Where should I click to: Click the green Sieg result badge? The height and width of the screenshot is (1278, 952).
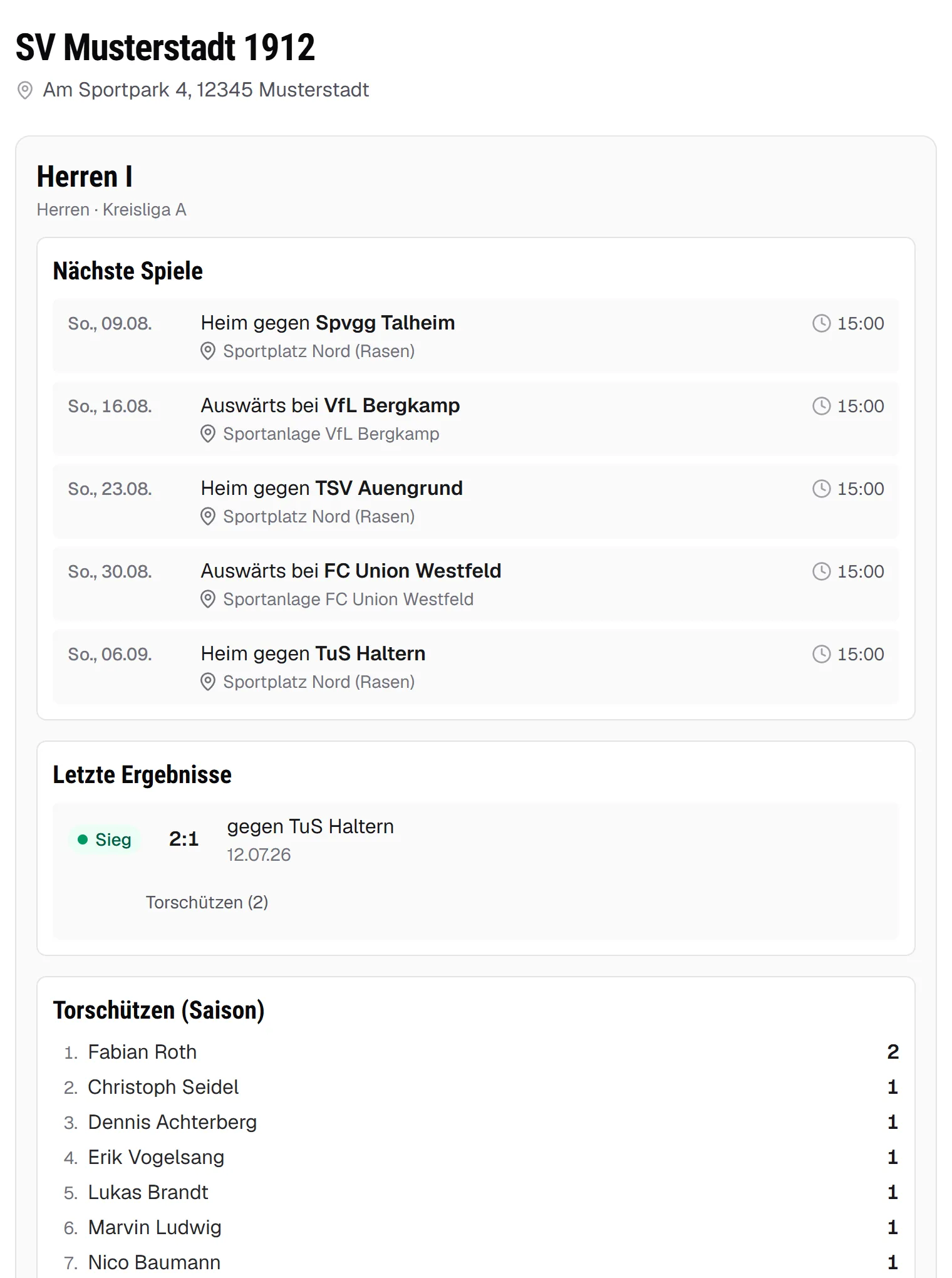[105, 839]
